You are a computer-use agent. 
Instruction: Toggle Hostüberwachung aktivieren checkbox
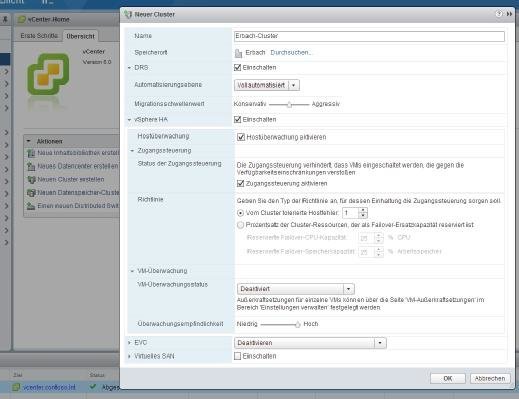click(x=241, y=137)
